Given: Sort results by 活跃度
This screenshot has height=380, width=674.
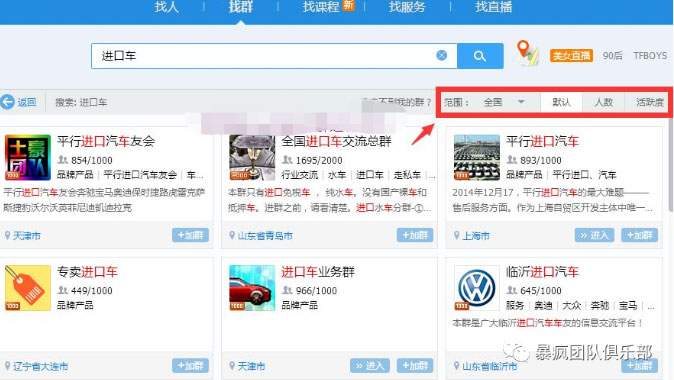Looking at the screenshot, I should pos(649,102).
